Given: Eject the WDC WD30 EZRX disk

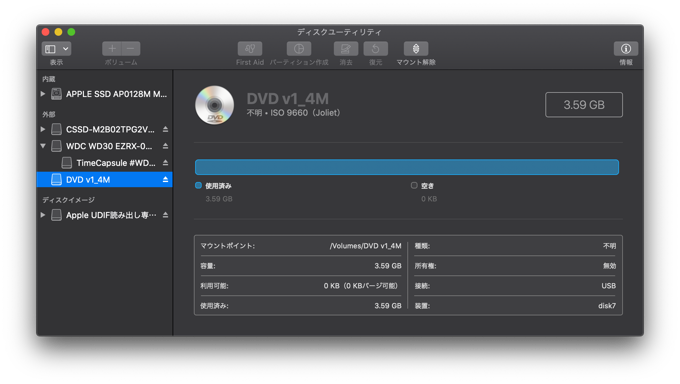Looking at the screenshot, I should coord(165,146).
